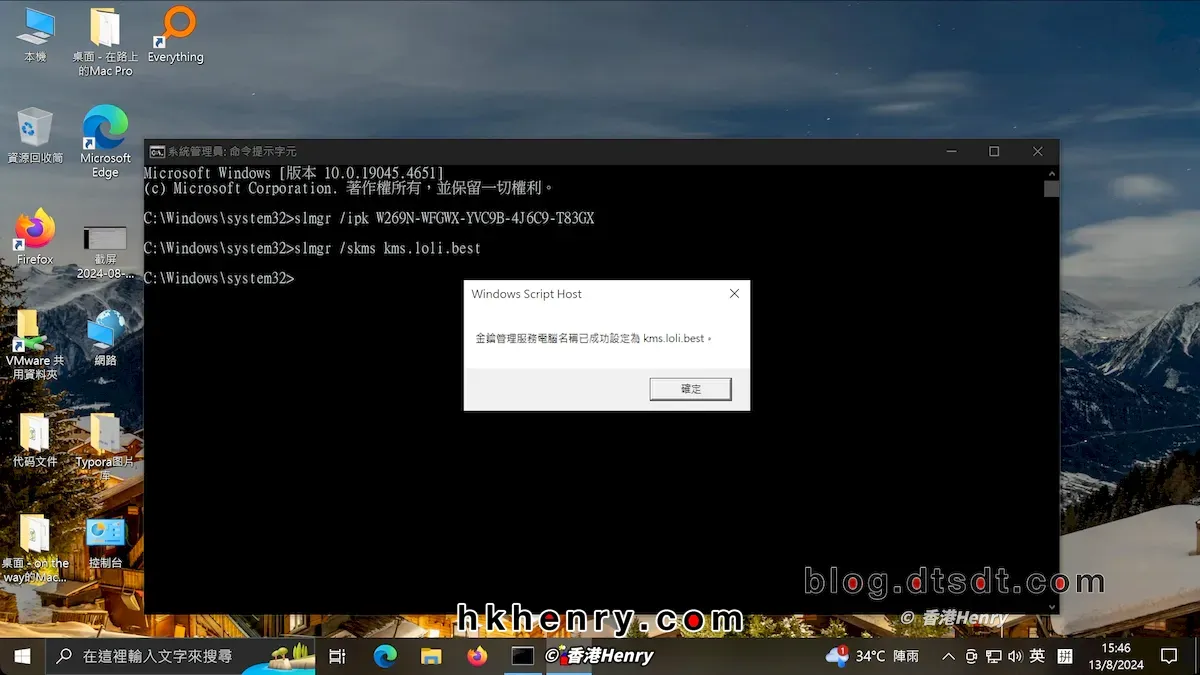Click the taskbar search input field
This screenshot has width=1200, height=675.
(160, 656)
